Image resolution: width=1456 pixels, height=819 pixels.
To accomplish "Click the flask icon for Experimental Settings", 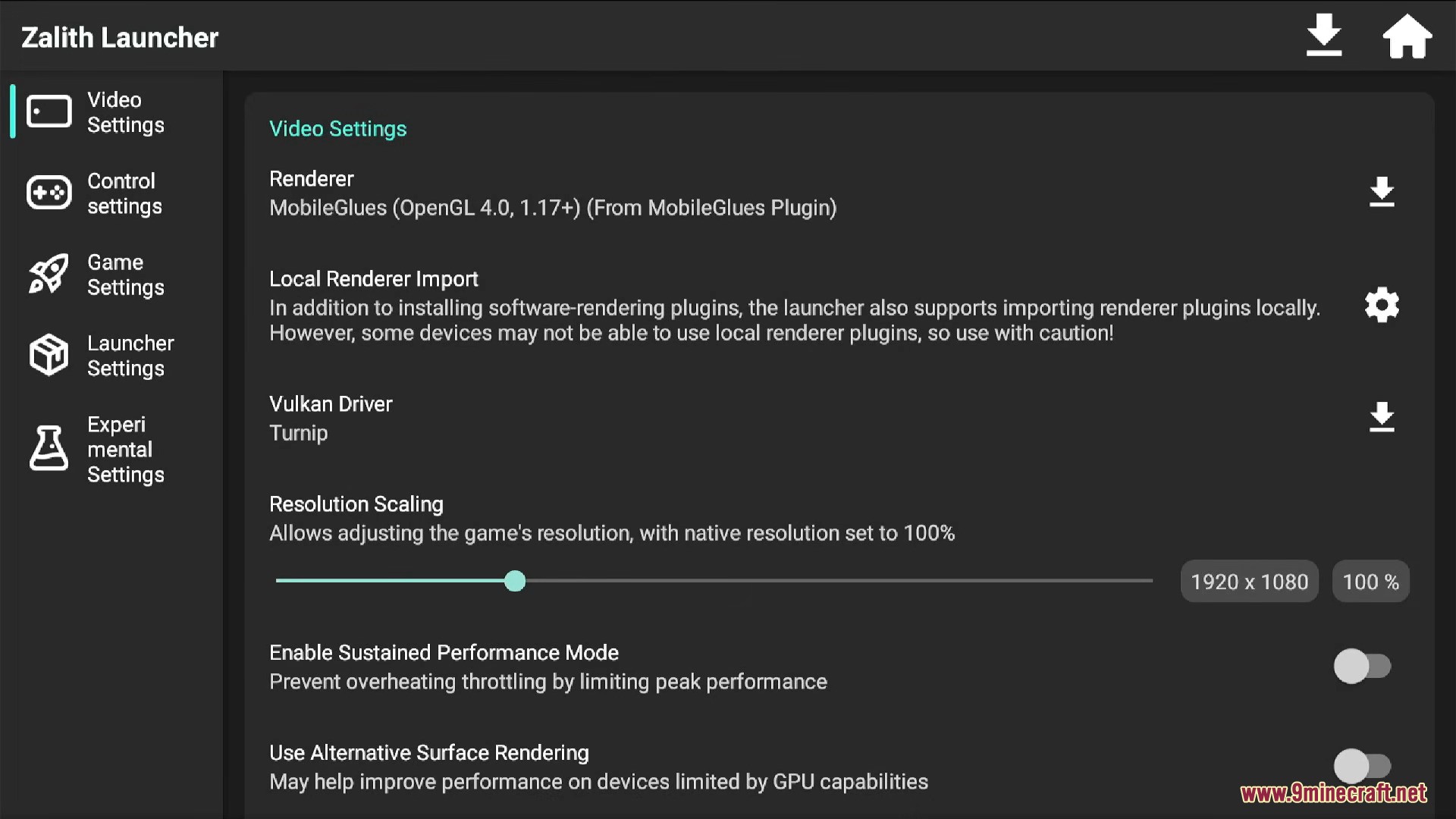I will [x=48, y=449].
